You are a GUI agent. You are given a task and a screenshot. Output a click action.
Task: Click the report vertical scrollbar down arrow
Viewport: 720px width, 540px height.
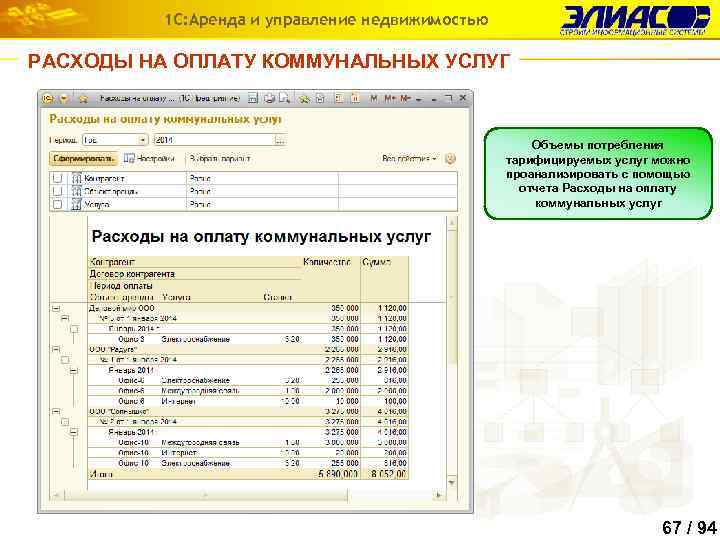tap(452, 483)
